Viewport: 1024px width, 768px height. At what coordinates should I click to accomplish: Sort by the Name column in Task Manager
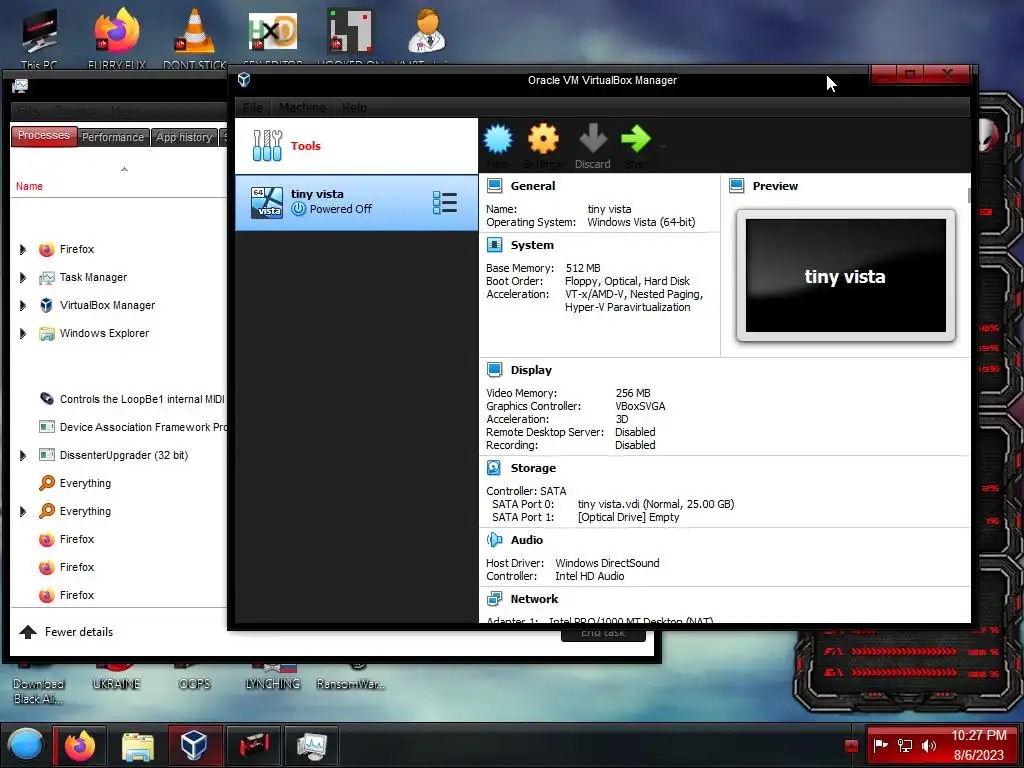tap(29, 186)
